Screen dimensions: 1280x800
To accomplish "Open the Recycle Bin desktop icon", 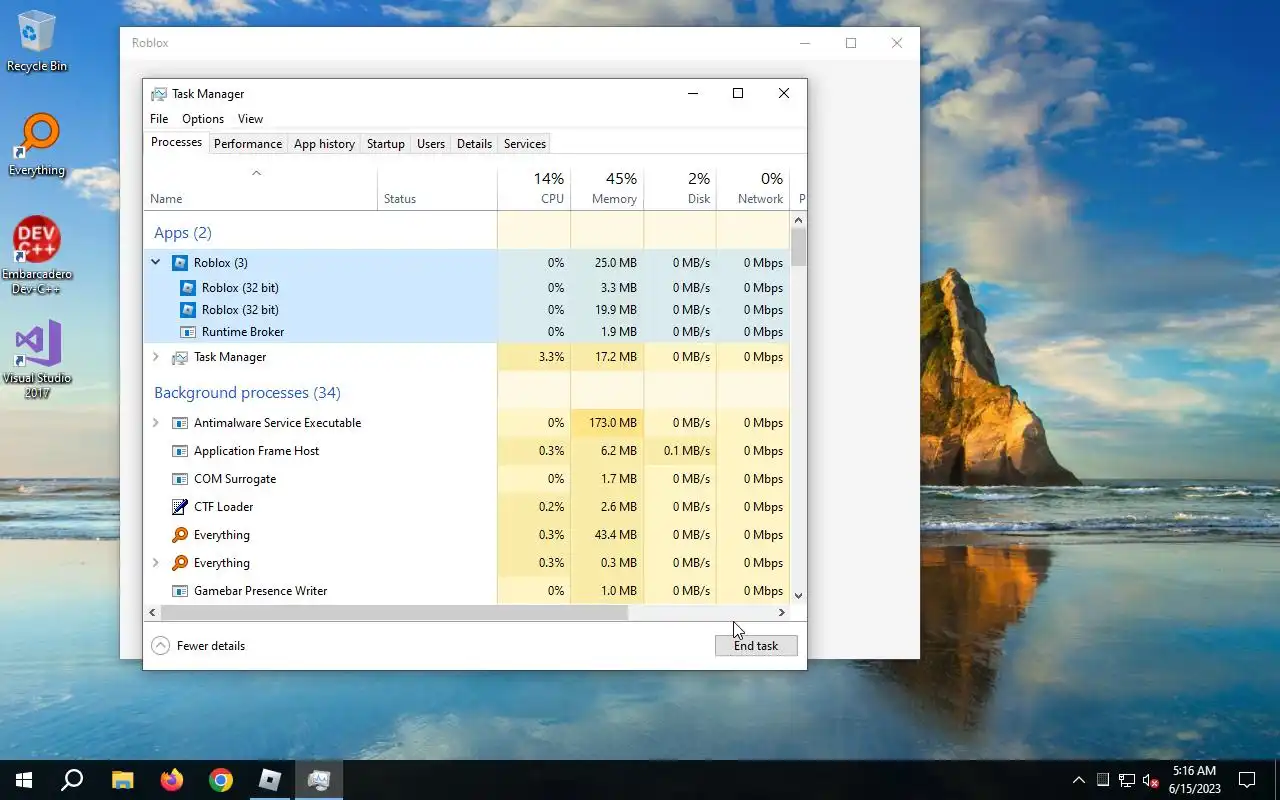I will click(x=37, y=40).
